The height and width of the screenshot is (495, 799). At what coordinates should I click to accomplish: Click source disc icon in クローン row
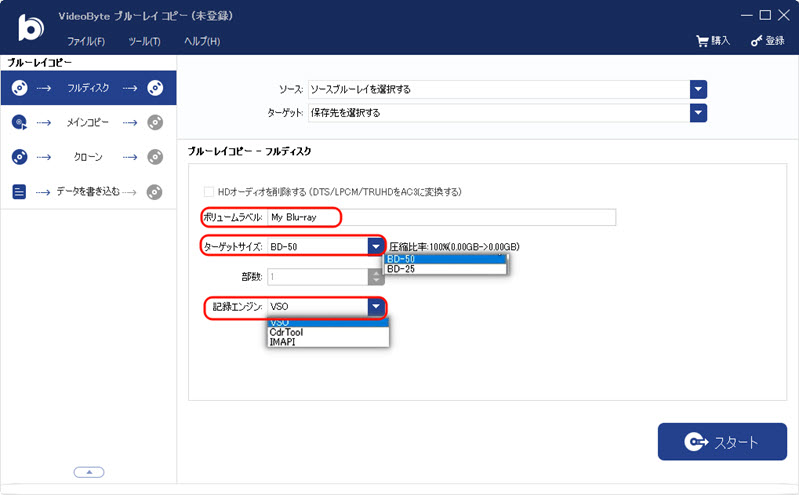click(x=19, y=157)
